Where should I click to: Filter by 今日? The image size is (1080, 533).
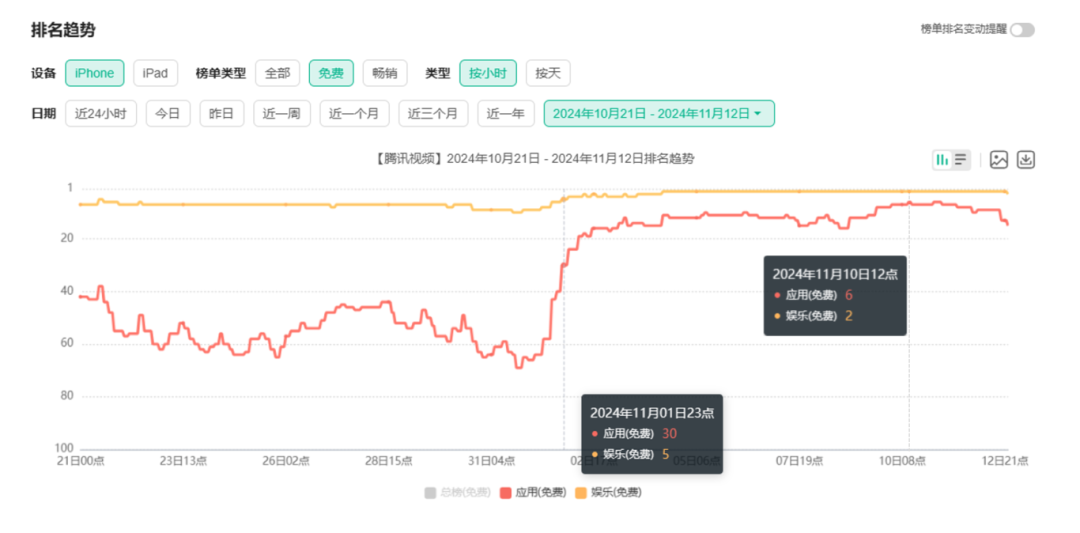click(168, 114)
